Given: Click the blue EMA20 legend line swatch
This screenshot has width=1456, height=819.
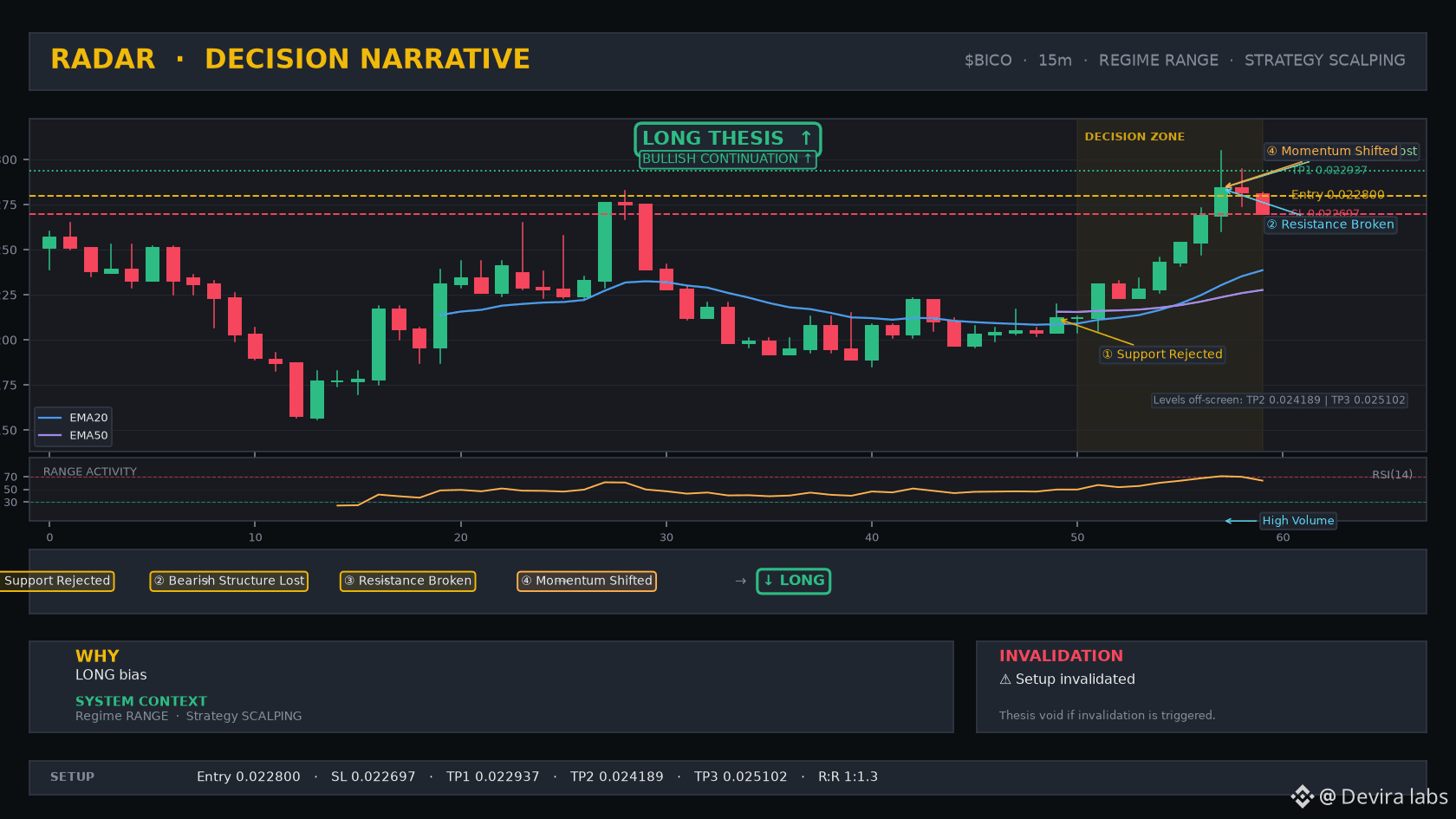Looking at the screenshot, I should coord(50,418).
